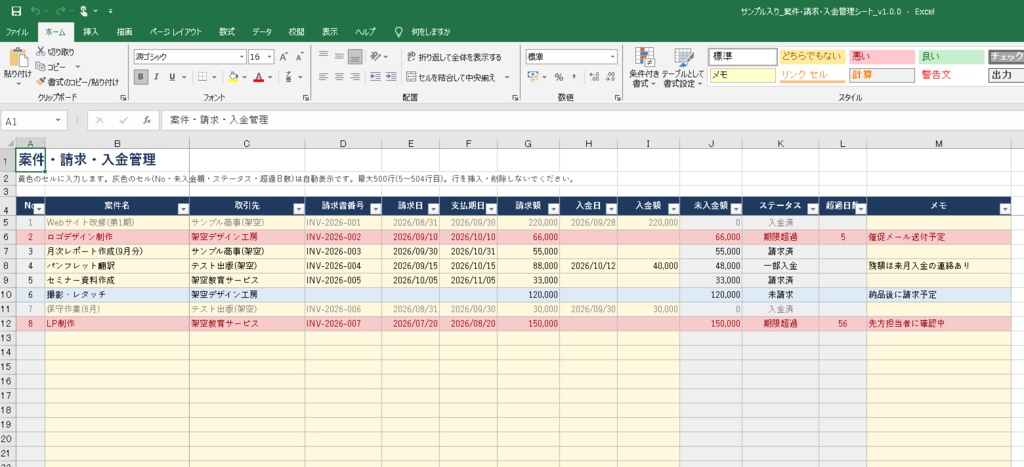
Task: Apply the red font color
Action: [x=259, y=77]
